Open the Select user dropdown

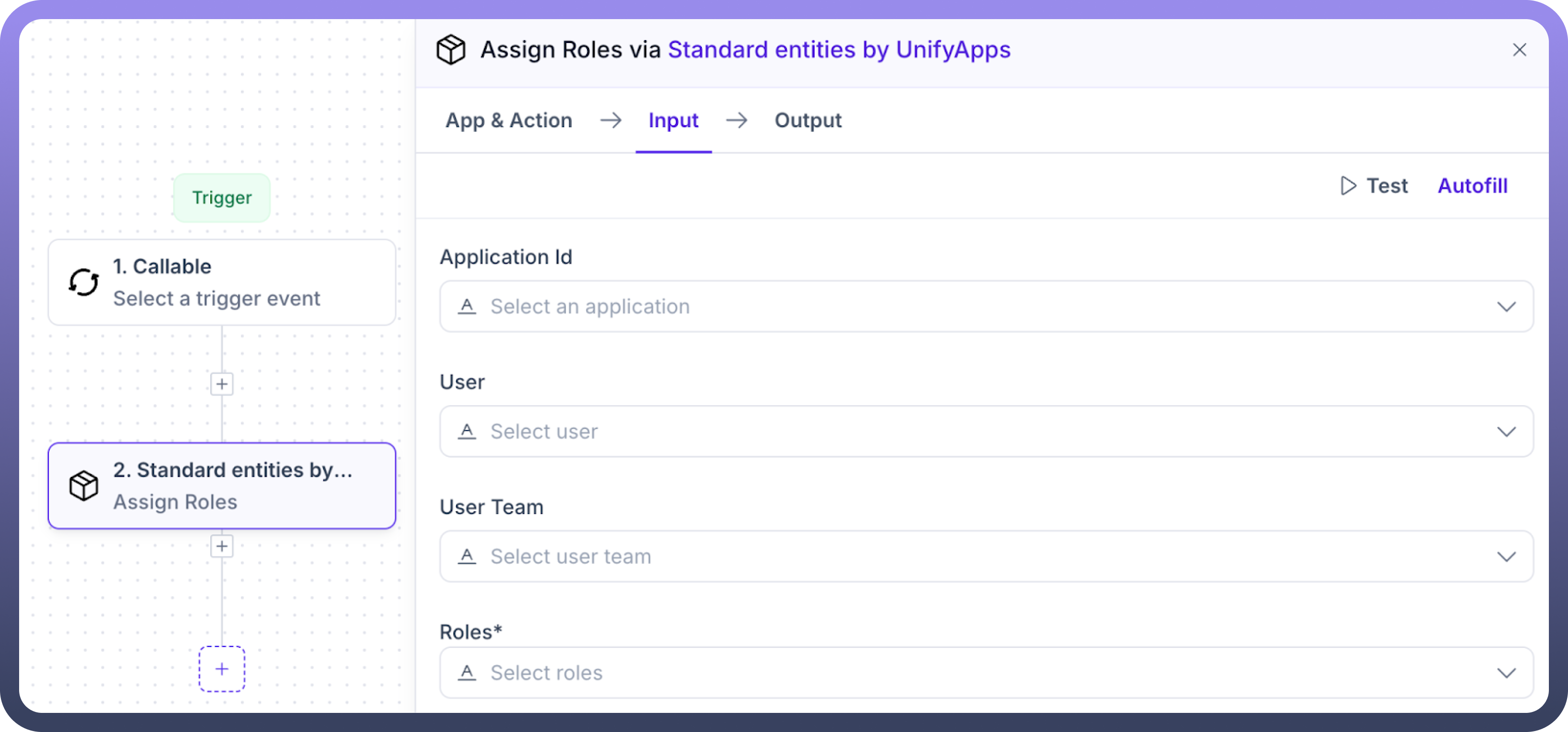coord(986,431)
